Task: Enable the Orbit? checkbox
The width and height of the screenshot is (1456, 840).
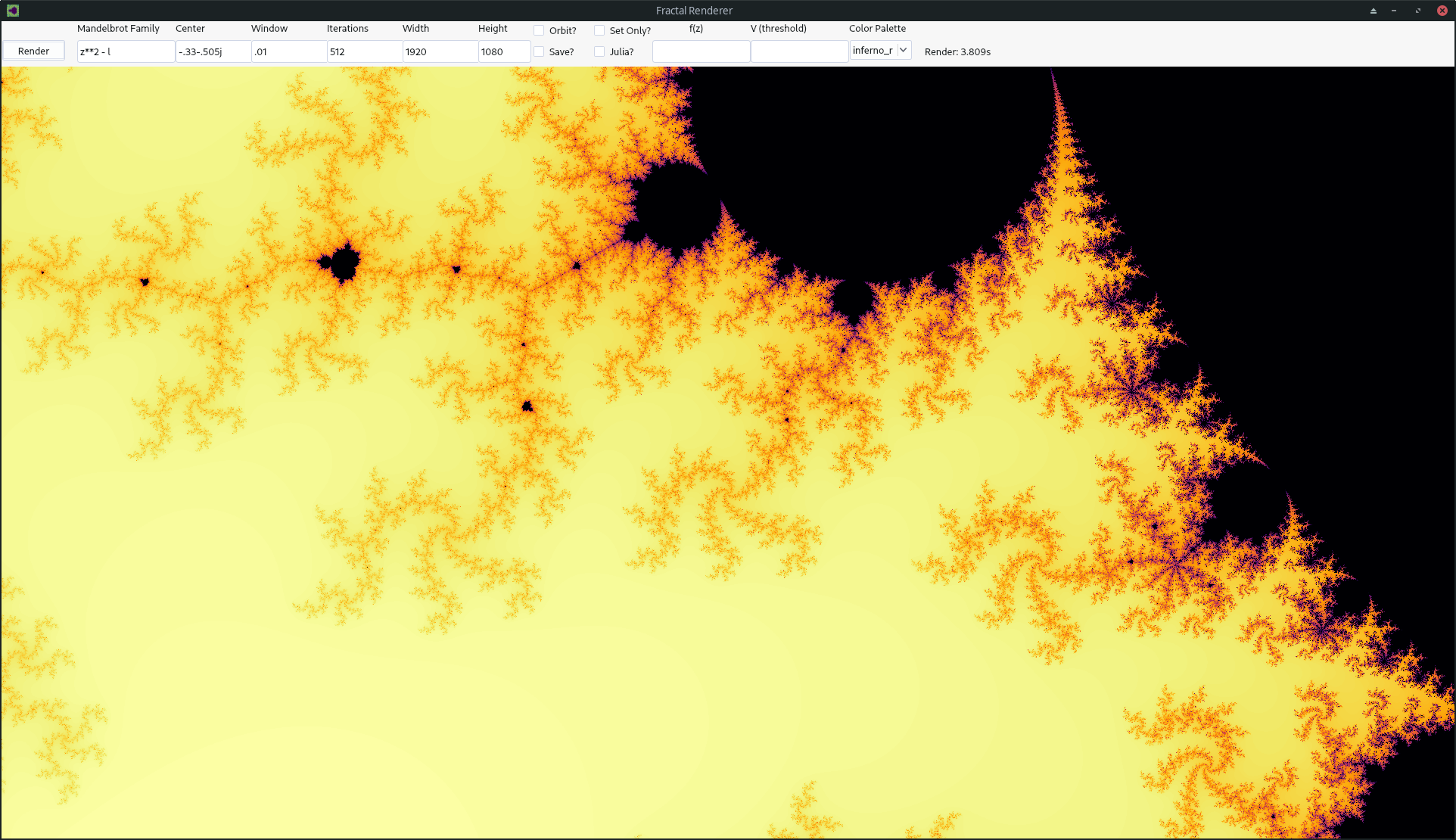Action: tap(539, 30)
